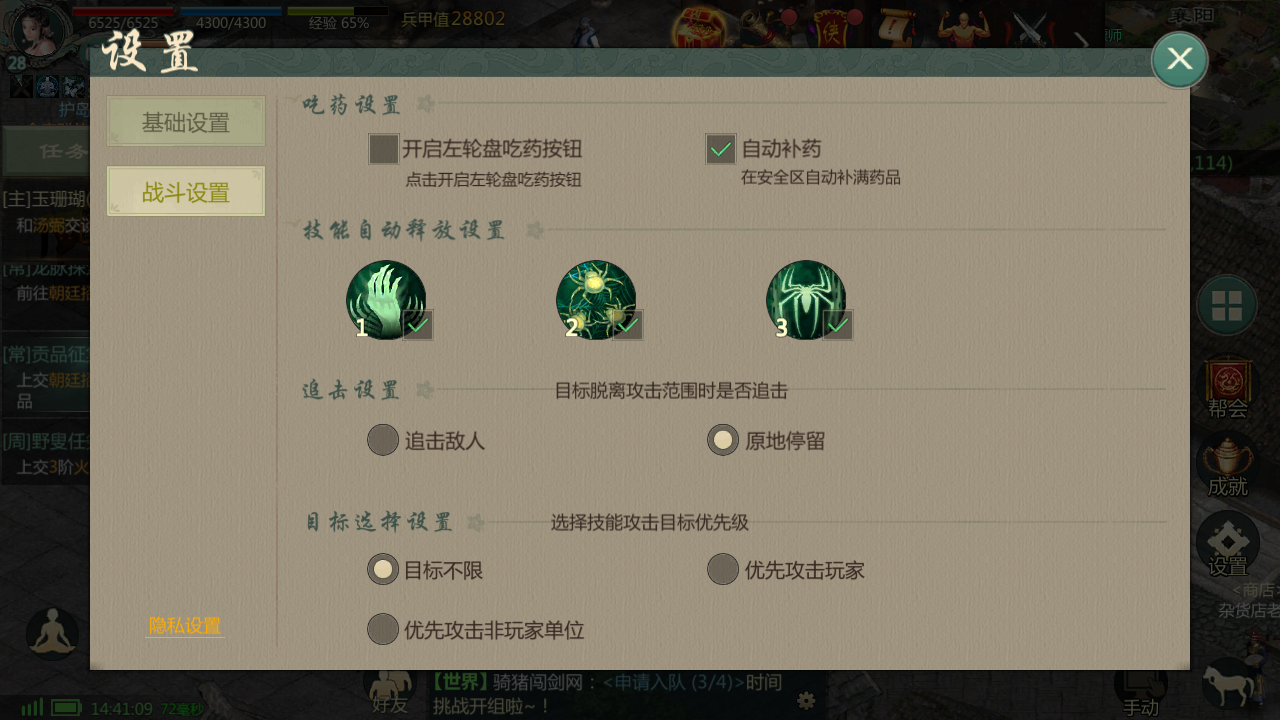Click the 设置 diamond icon on right

pos(1228,545)
